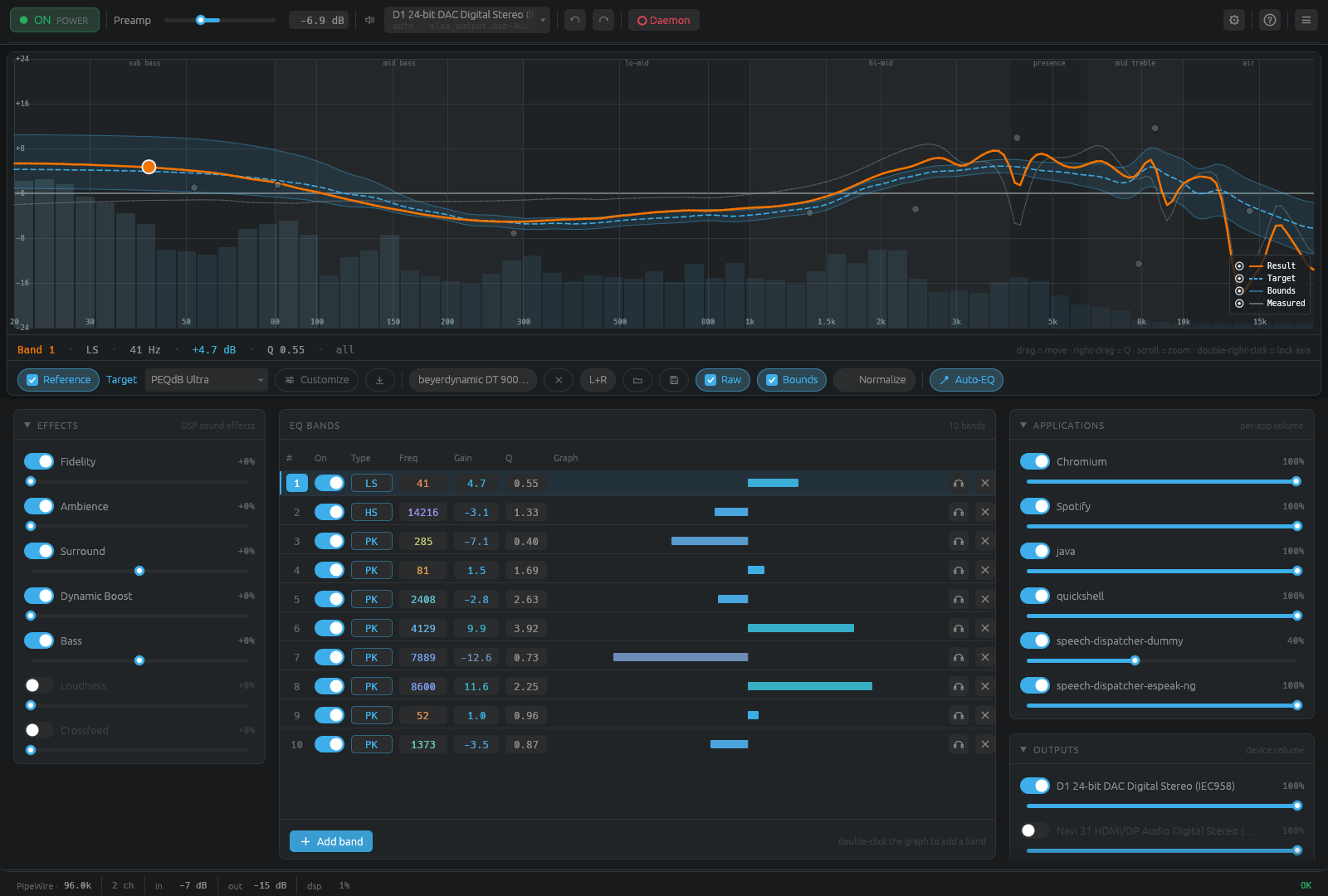Collapse the Effects panel
The image size is (1328, 896).
pos(27,426)
